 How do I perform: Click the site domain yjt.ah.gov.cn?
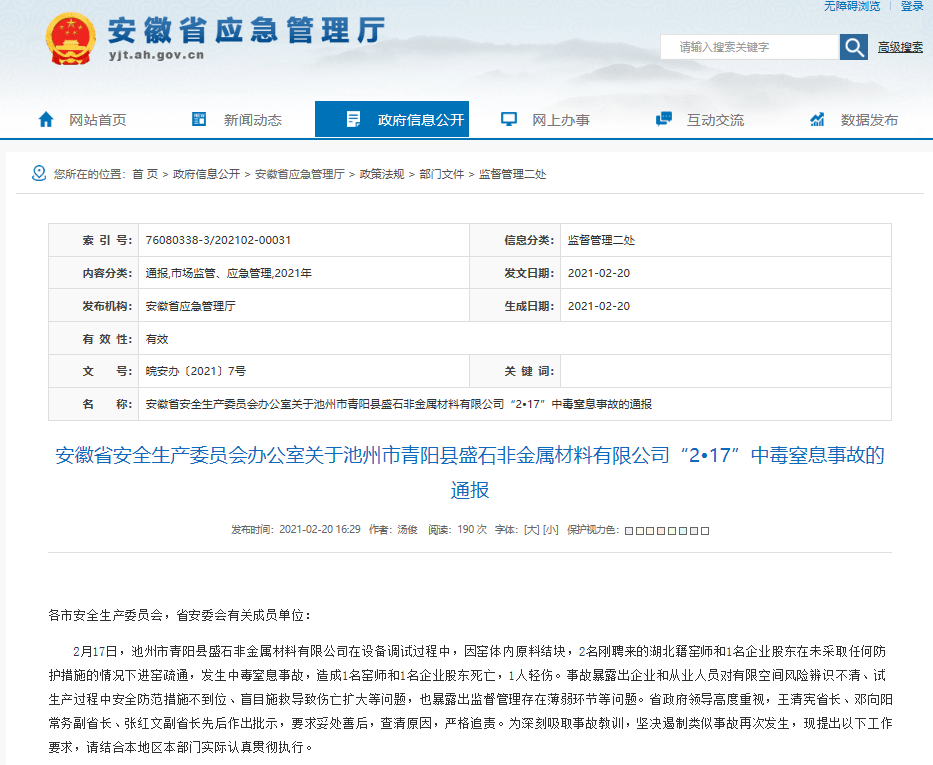click(156, 55)
